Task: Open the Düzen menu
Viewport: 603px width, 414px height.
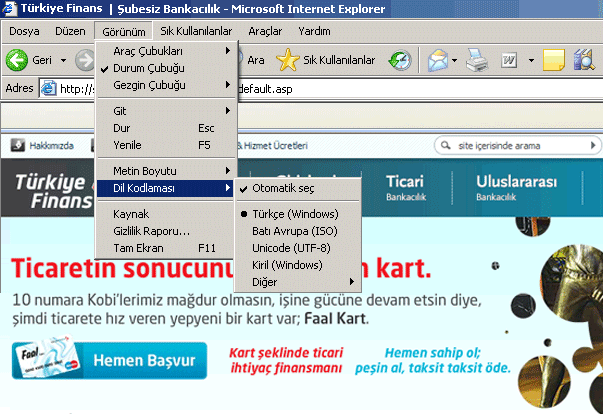Action: pyautogui.click(x=70, y=31)
